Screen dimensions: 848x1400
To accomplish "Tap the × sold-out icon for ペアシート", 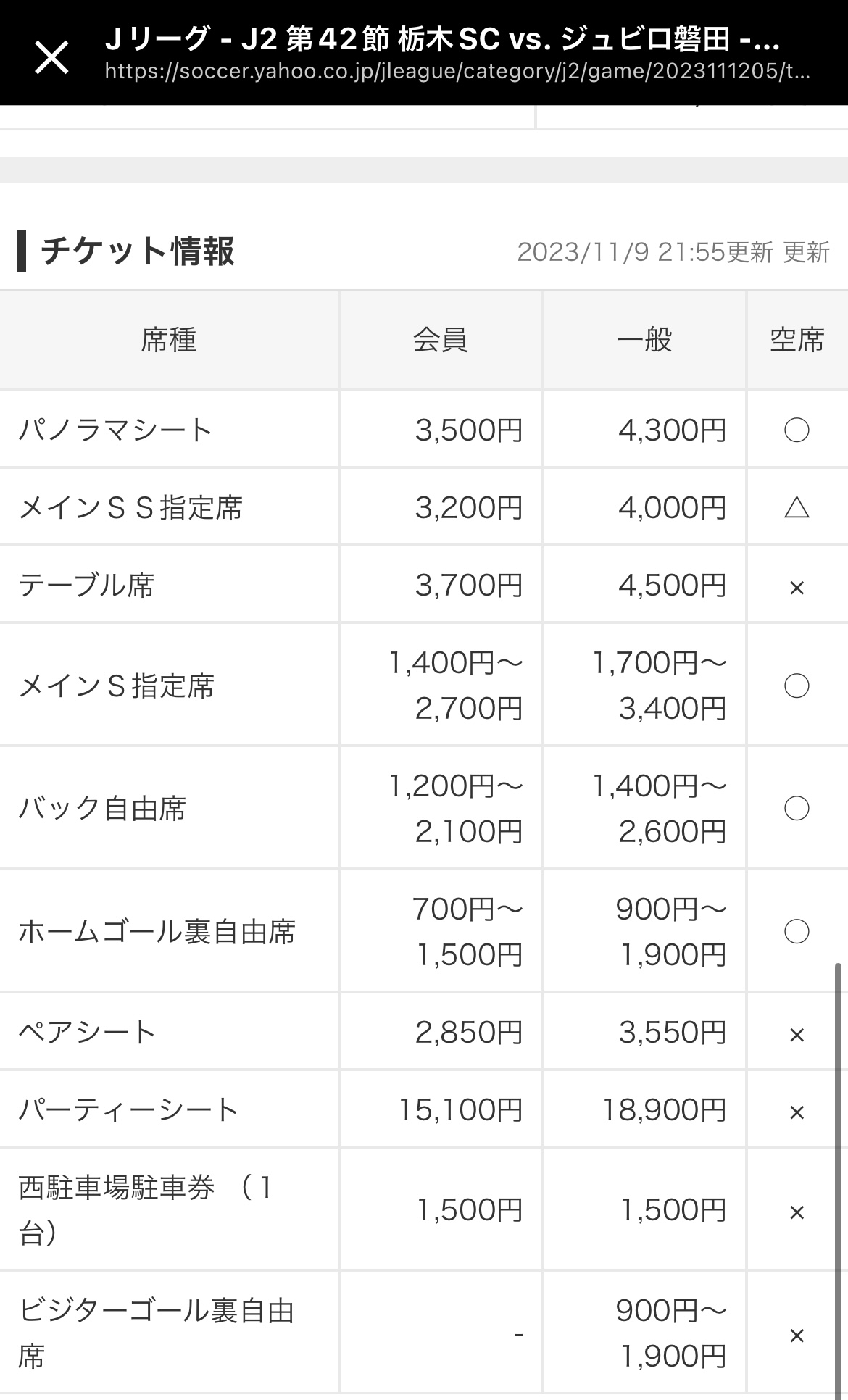I will coord(797,1035).
